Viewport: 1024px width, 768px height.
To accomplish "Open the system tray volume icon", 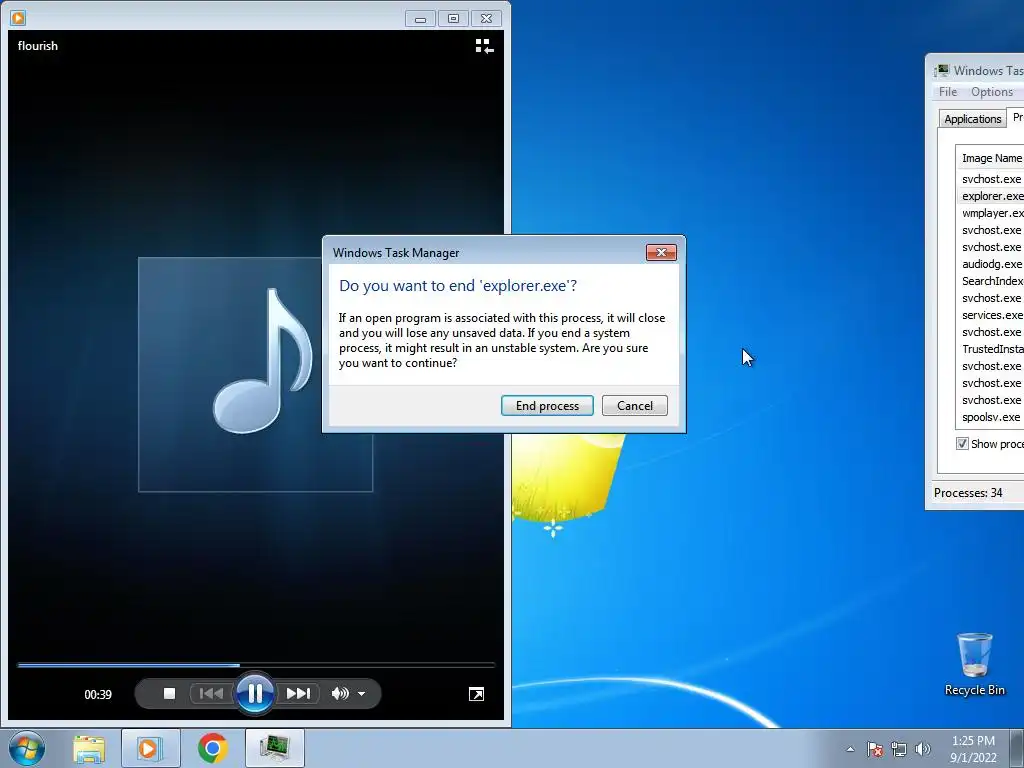I will [923, 749].
